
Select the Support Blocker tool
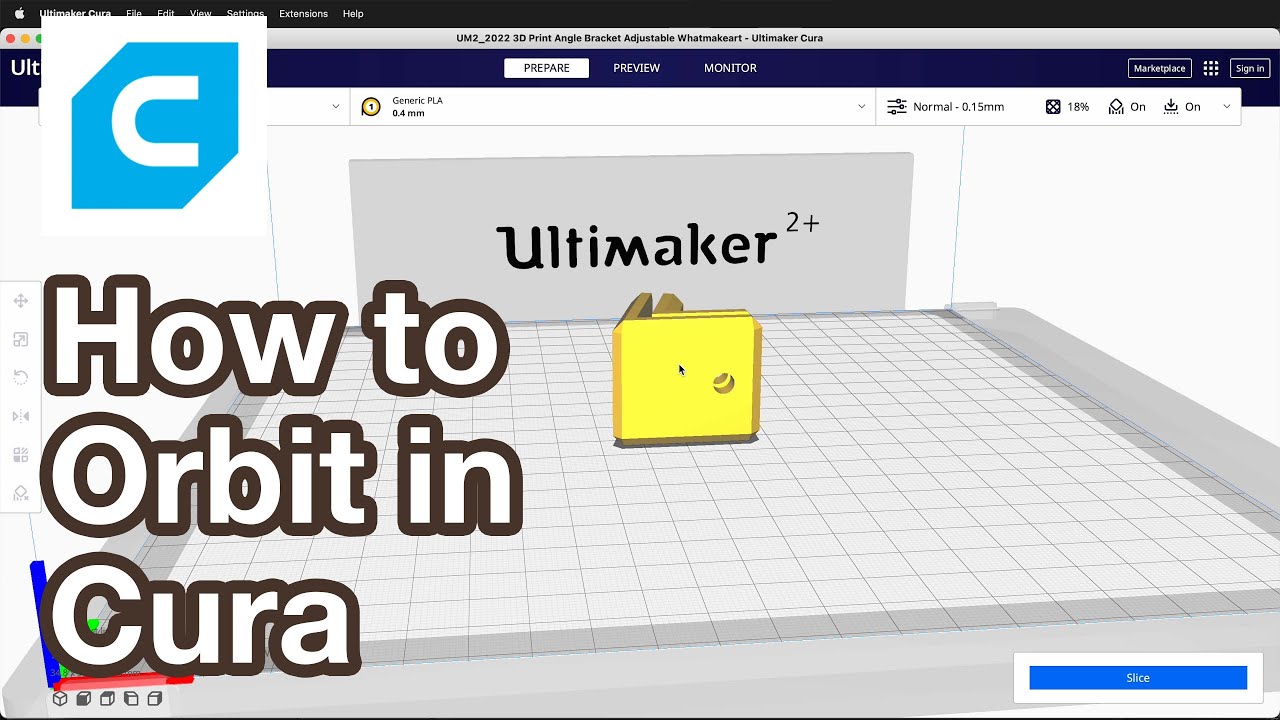click(x=20, y=493)
